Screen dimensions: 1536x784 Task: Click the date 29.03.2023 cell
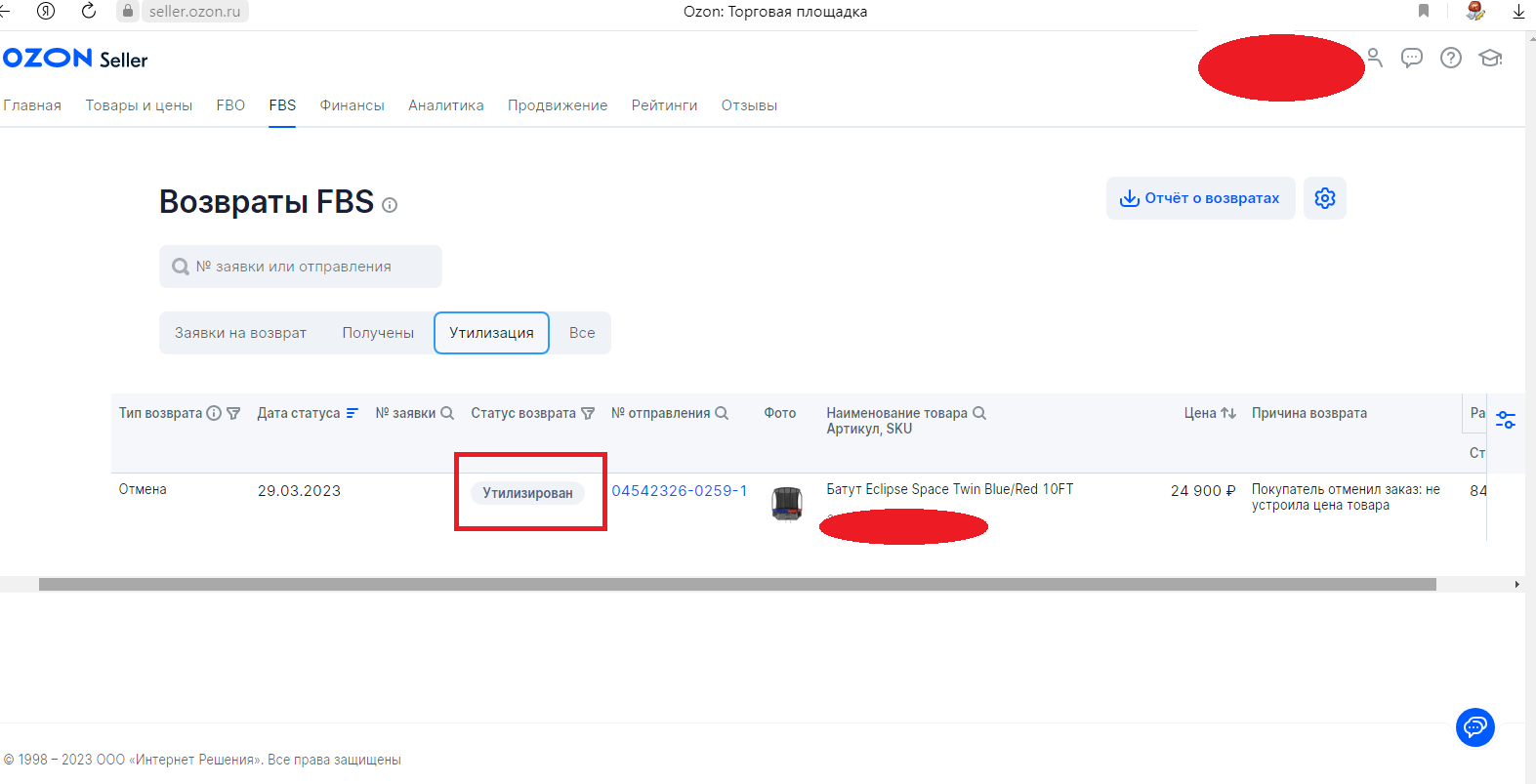pos(299,491)
